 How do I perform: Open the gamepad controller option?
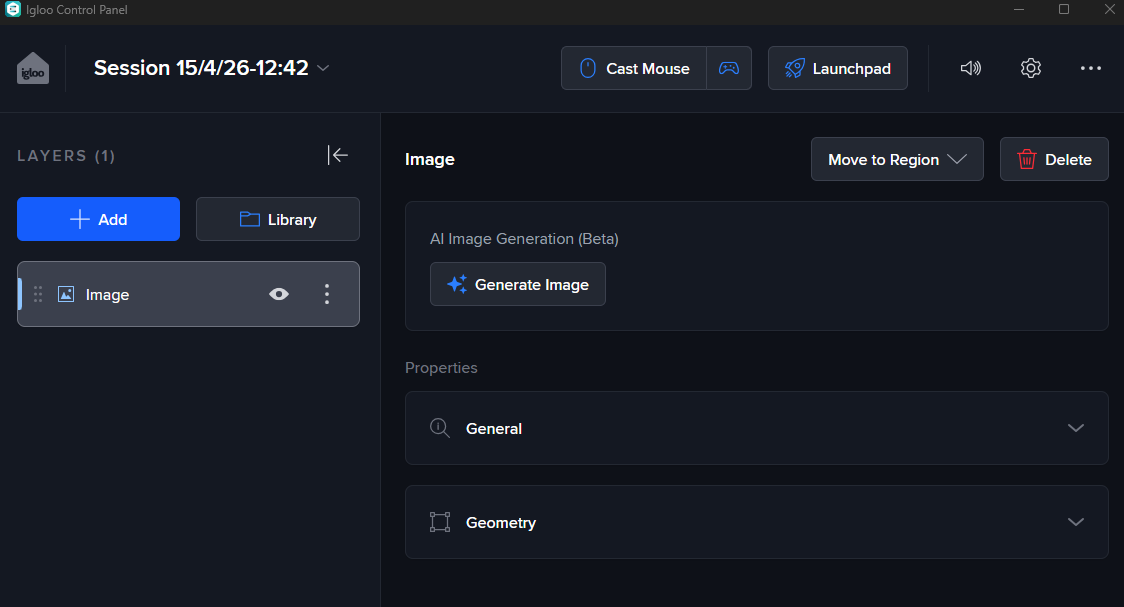coord(729,68)
